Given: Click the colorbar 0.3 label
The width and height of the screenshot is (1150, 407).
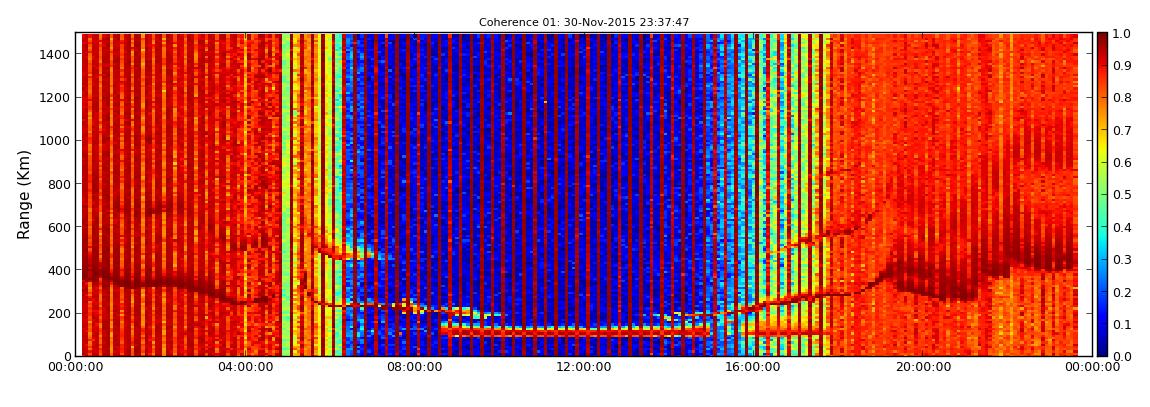Looking at the screenshot, I should (x=1121, y=260).
